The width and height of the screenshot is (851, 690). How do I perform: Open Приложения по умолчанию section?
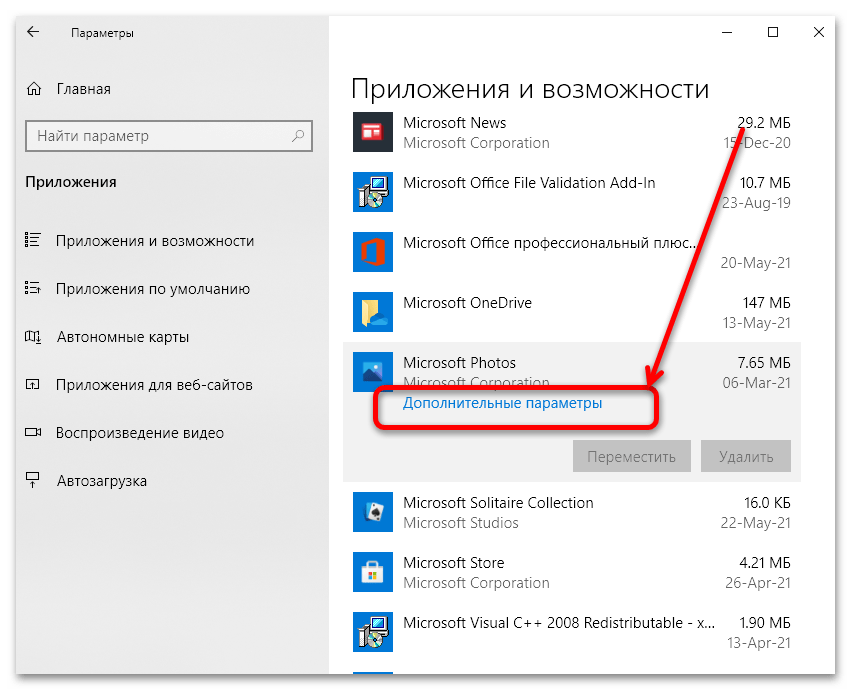[153, 289]
